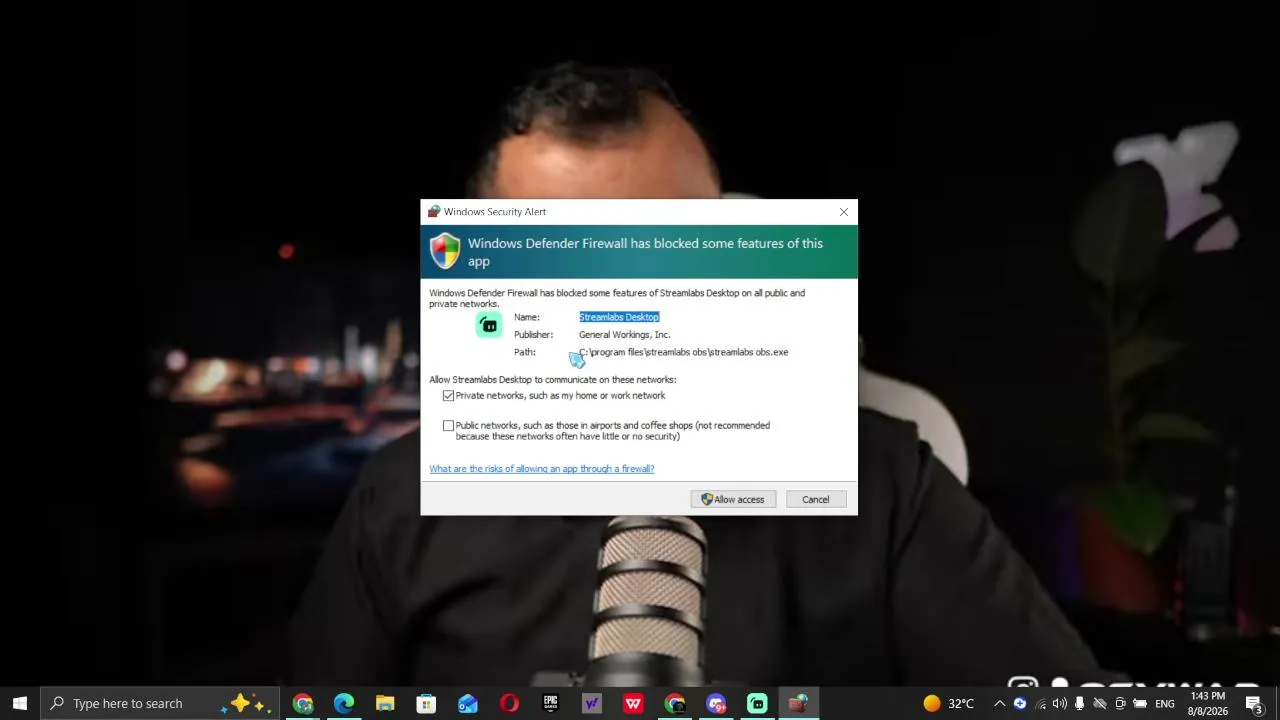Viewport: 1280px width, 720px height.
Task: Show hidden system tray icons
Action: pyautogui.click(x=999, y=703)
